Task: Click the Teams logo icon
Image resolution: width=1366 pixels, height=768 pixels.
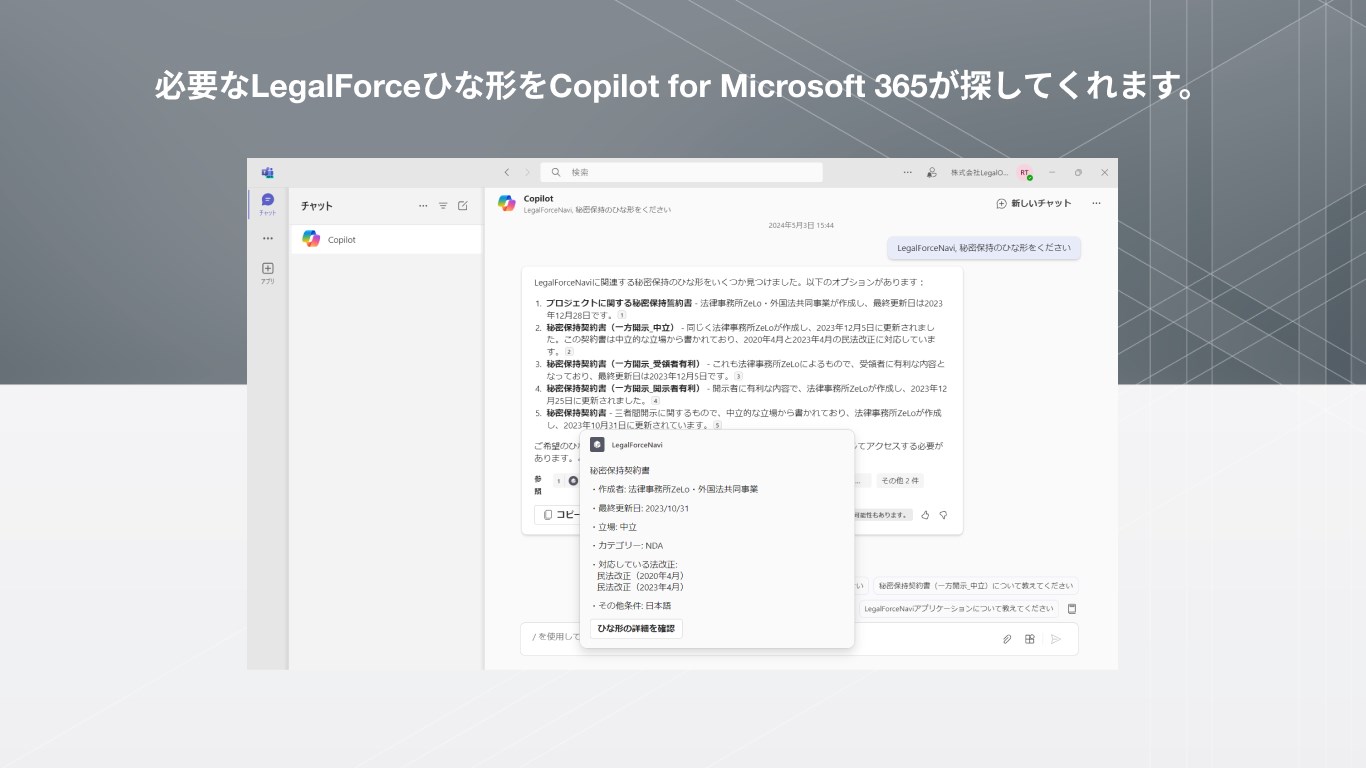Action: [268, 172]
